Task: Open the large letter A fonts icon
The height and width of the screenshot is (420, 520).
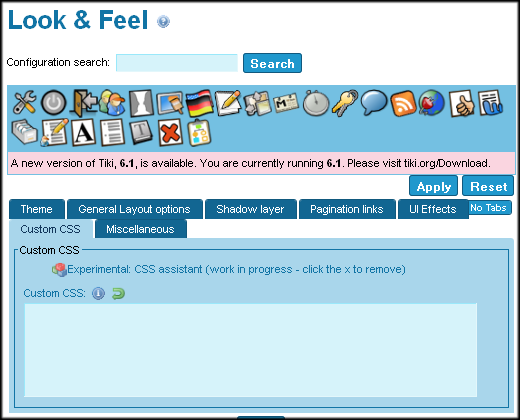Action: tap(83, 132)
